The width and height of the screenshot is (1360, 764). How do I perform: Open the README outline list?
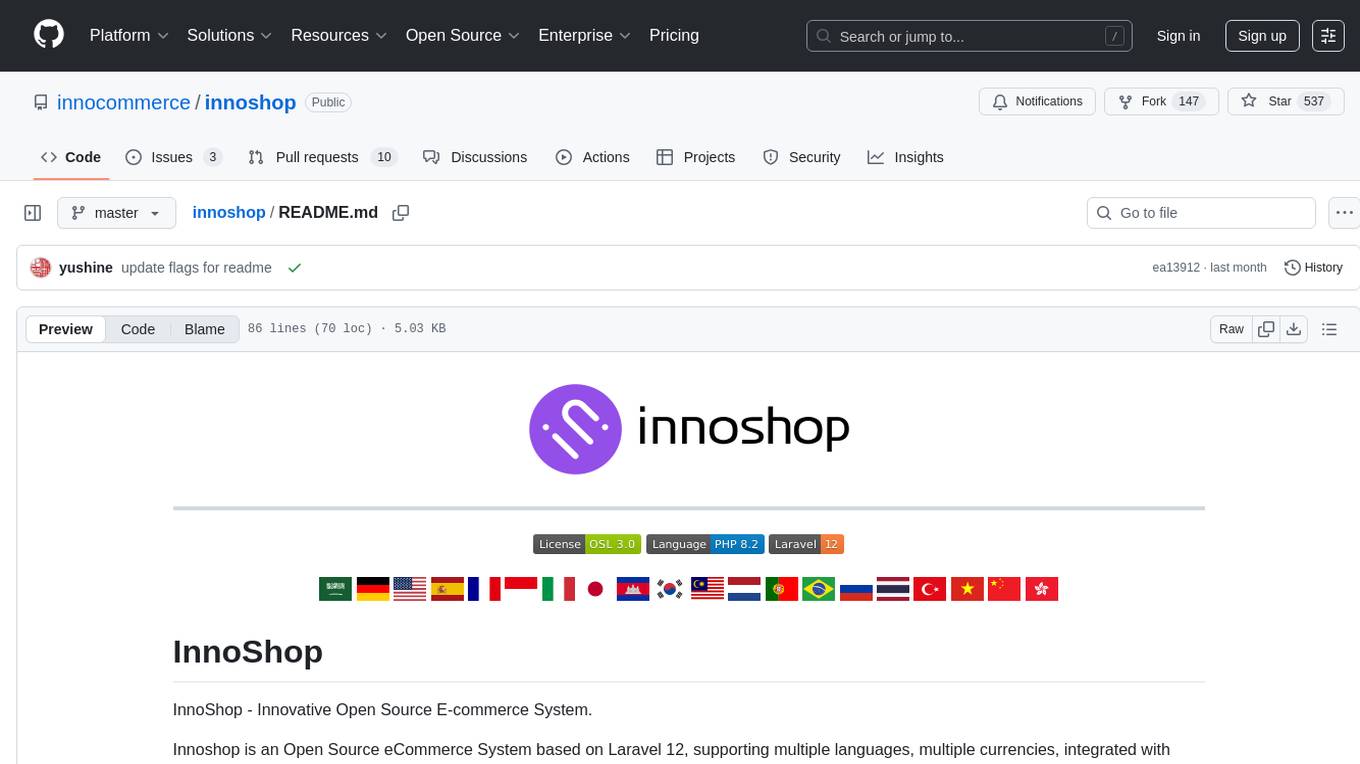[x=1329, y=329]
